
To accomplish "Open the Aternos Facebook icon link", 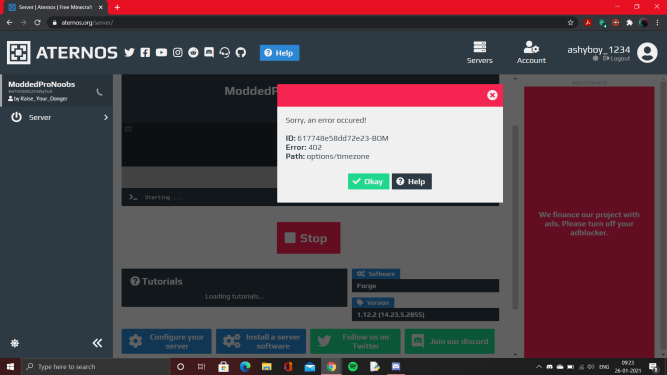I will (x=145, y=52).
